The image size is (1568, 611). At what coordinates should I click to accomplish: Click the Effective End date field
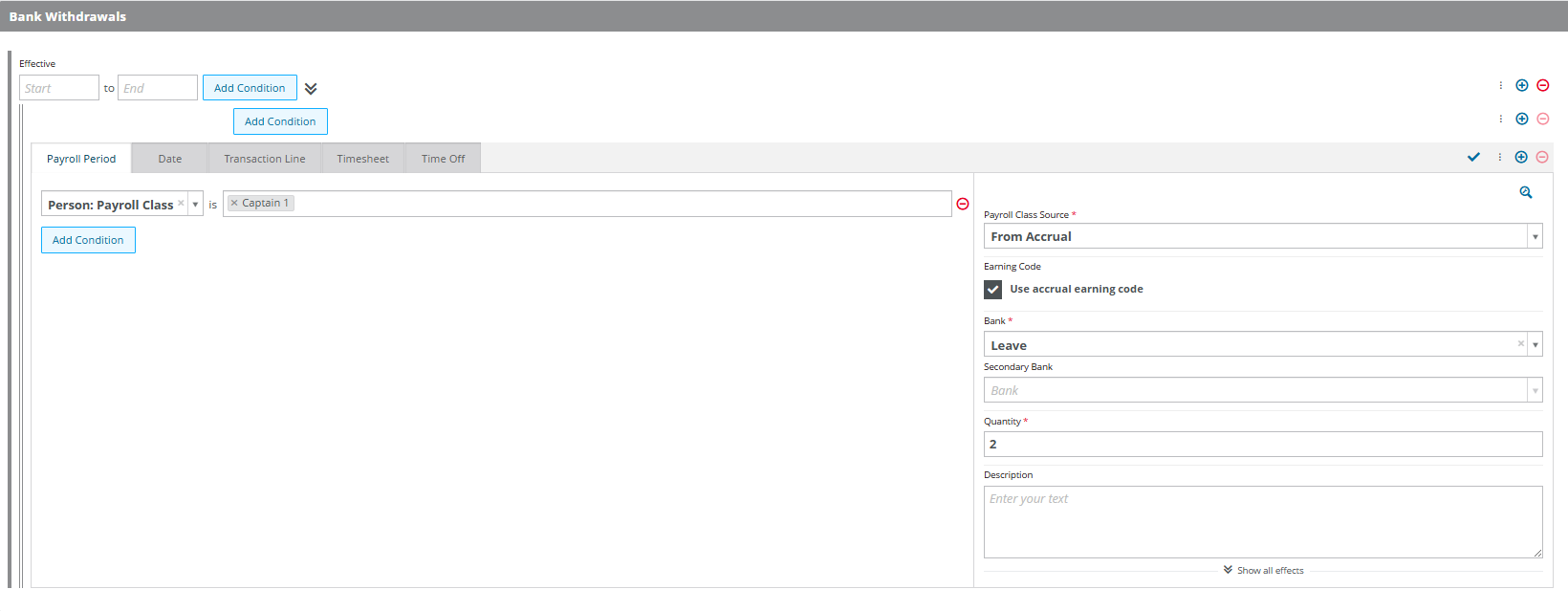click(x=158, y=88)
